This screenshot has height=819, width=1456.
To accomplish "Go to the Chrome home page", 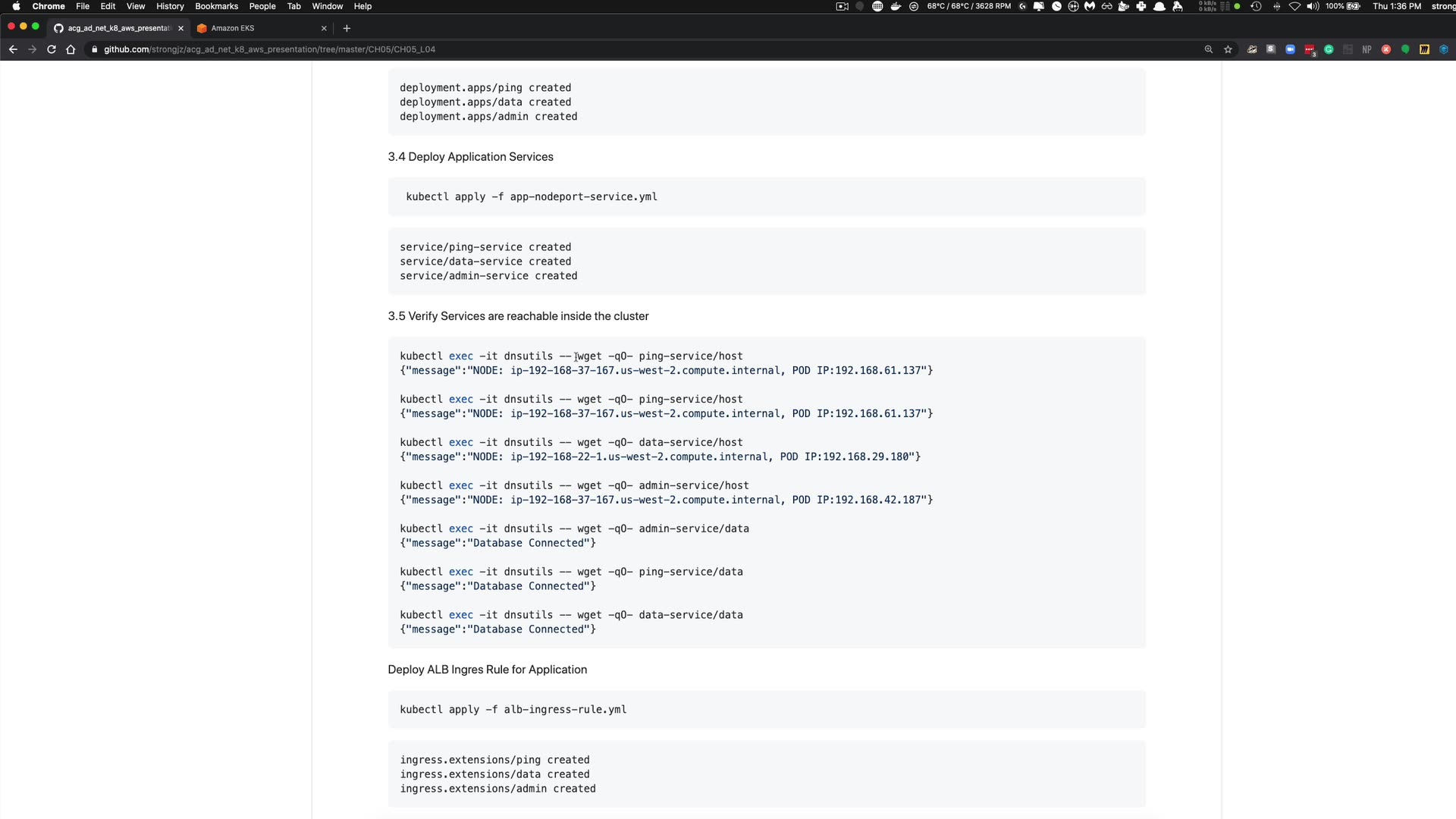I will click(x=71, y=49).
